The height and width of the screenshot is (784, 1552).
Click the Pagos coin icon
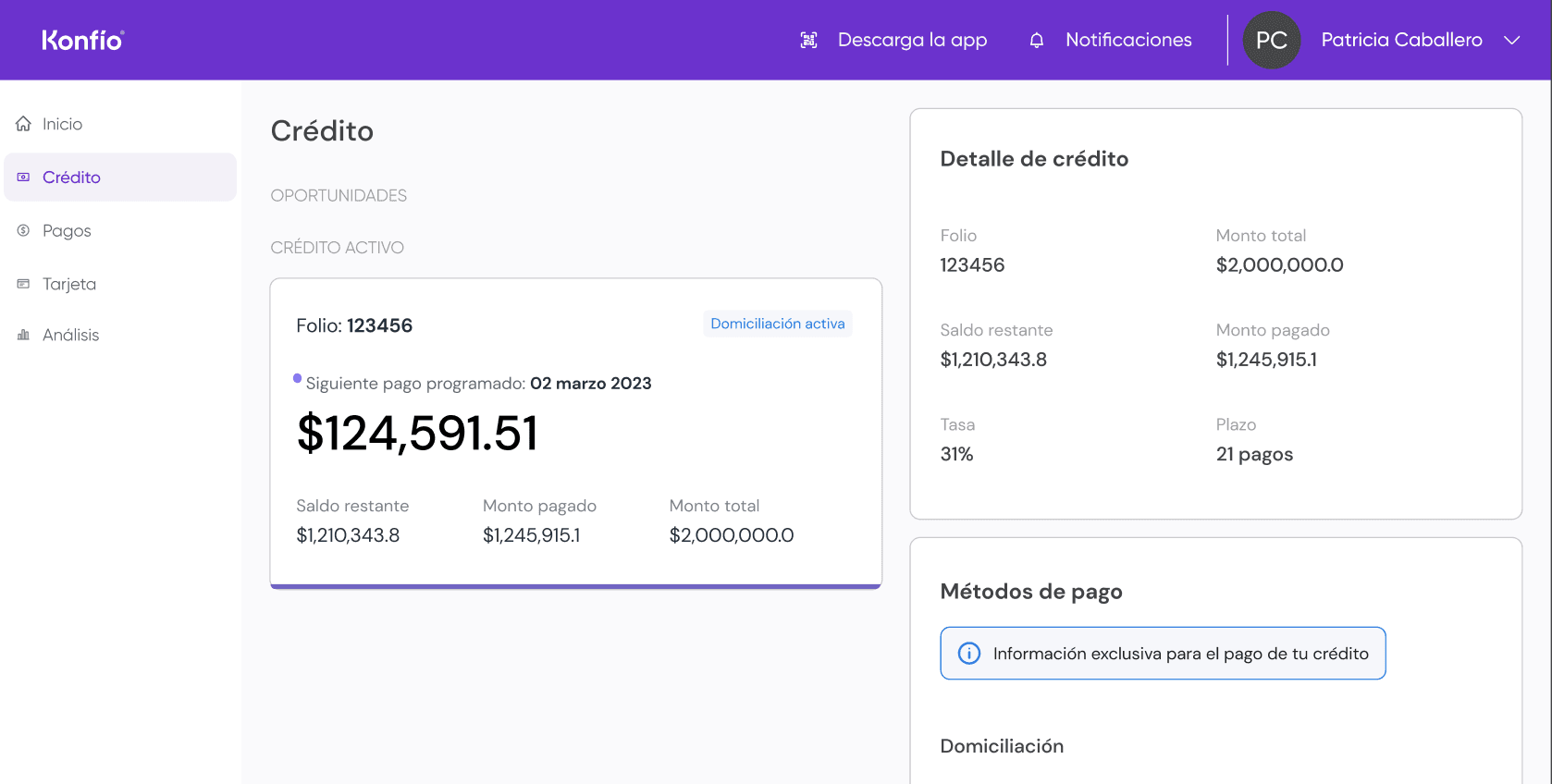[x=23, y=230]
